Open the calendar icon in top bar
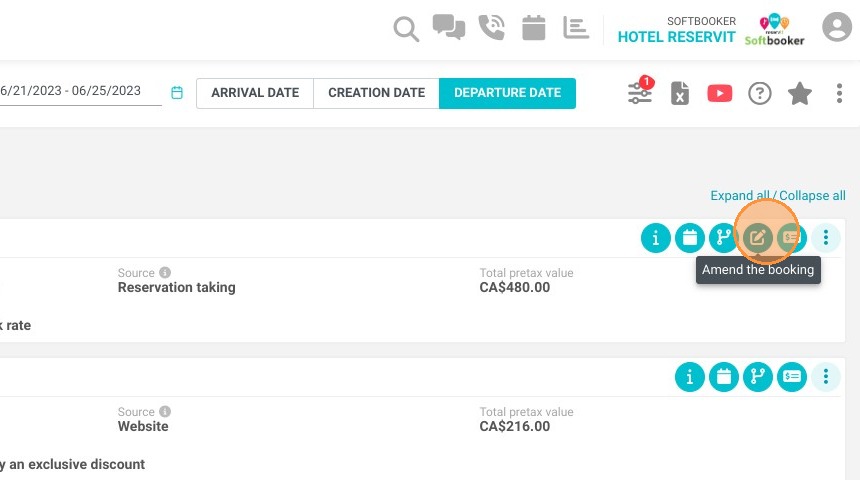 click(x=534, y=27)
